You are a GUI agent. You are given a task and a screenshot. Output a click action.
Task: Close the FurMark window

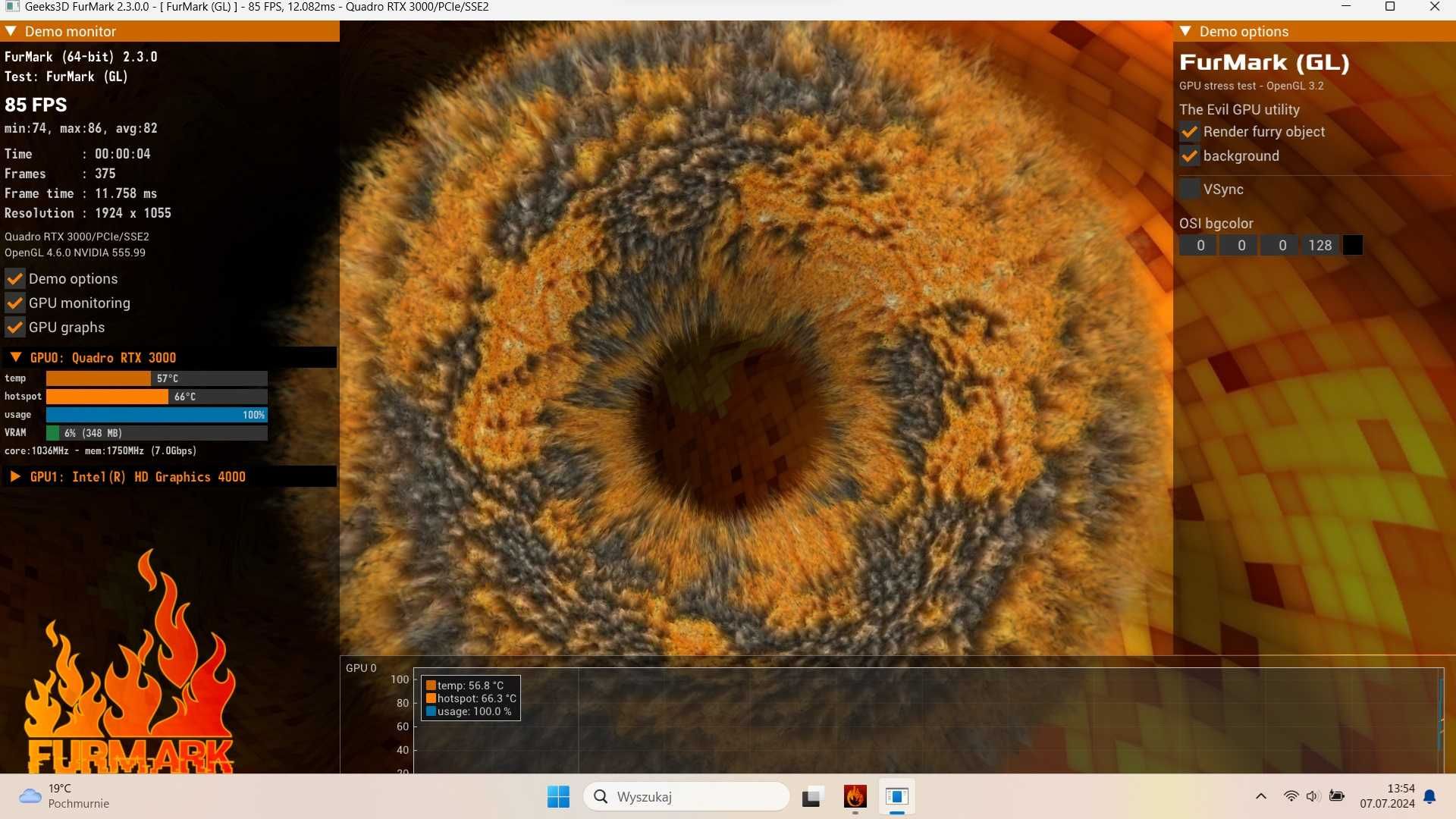tap(1435, 7)
